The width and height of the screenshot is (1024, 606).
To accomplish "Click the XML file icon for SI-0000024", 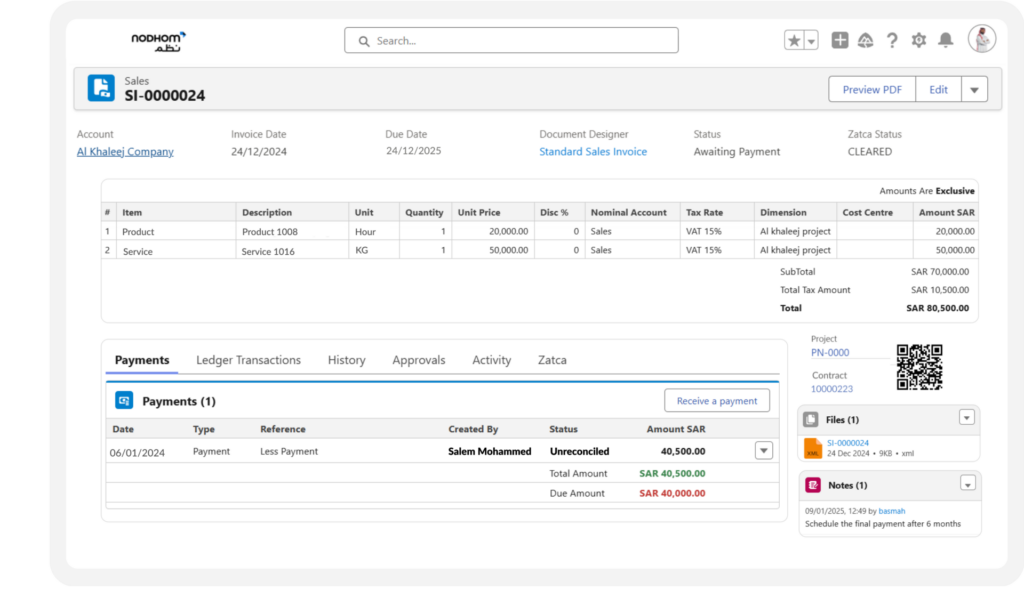I will click(813, 448).
